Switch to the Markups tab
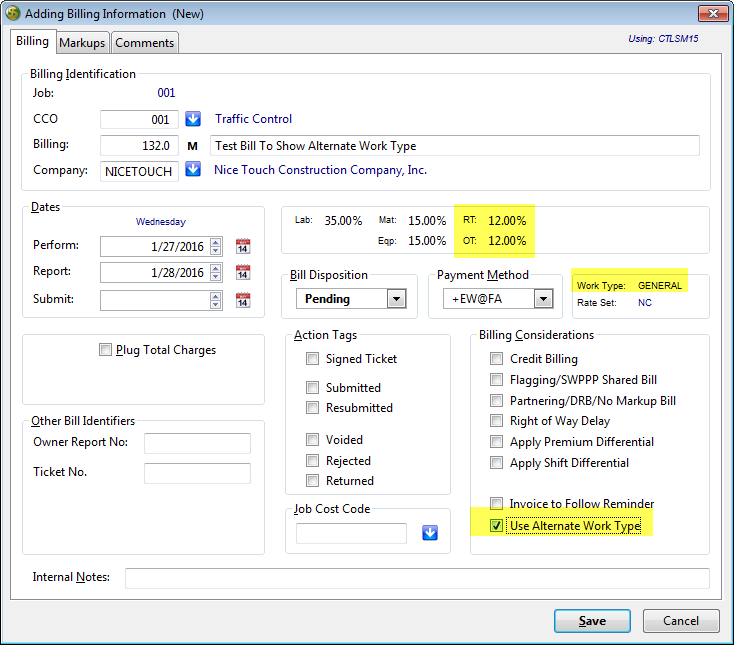The width and height of the screenshot is (734, 645). point(82,43)
